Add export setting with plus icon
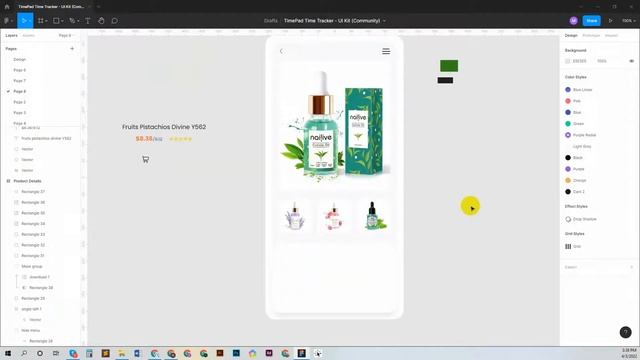The image size is (640, 360). [x=631, y=267]
